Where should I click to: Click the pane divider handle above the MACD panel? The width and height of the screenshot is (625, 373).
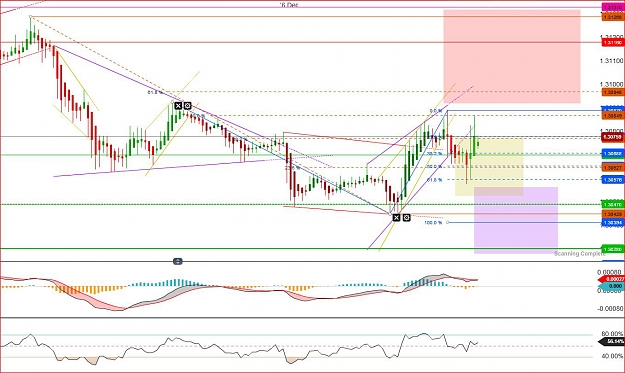click(x=178, y=261)
